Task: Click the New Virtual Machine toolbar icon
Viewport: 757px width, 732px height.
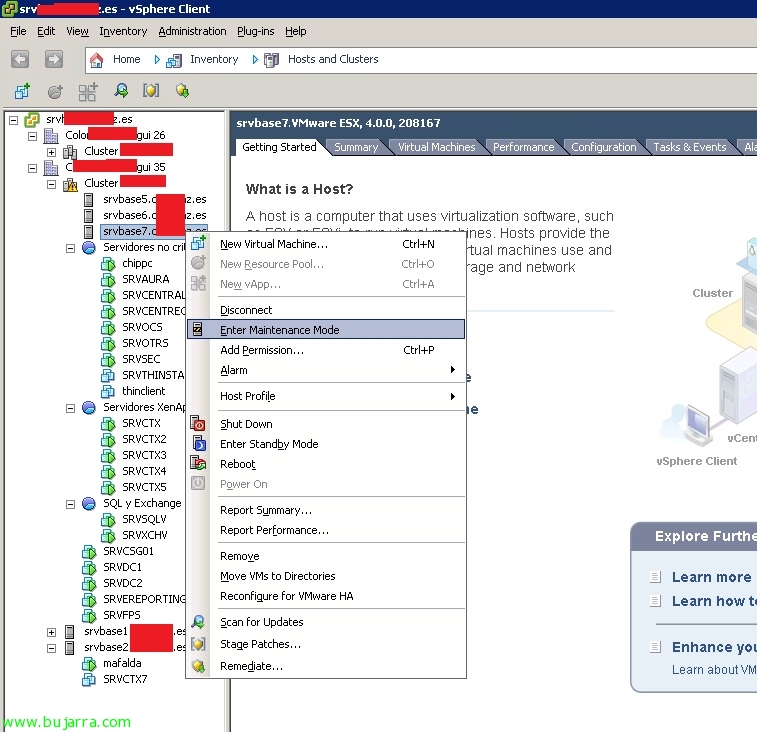Action: (22, 91)
